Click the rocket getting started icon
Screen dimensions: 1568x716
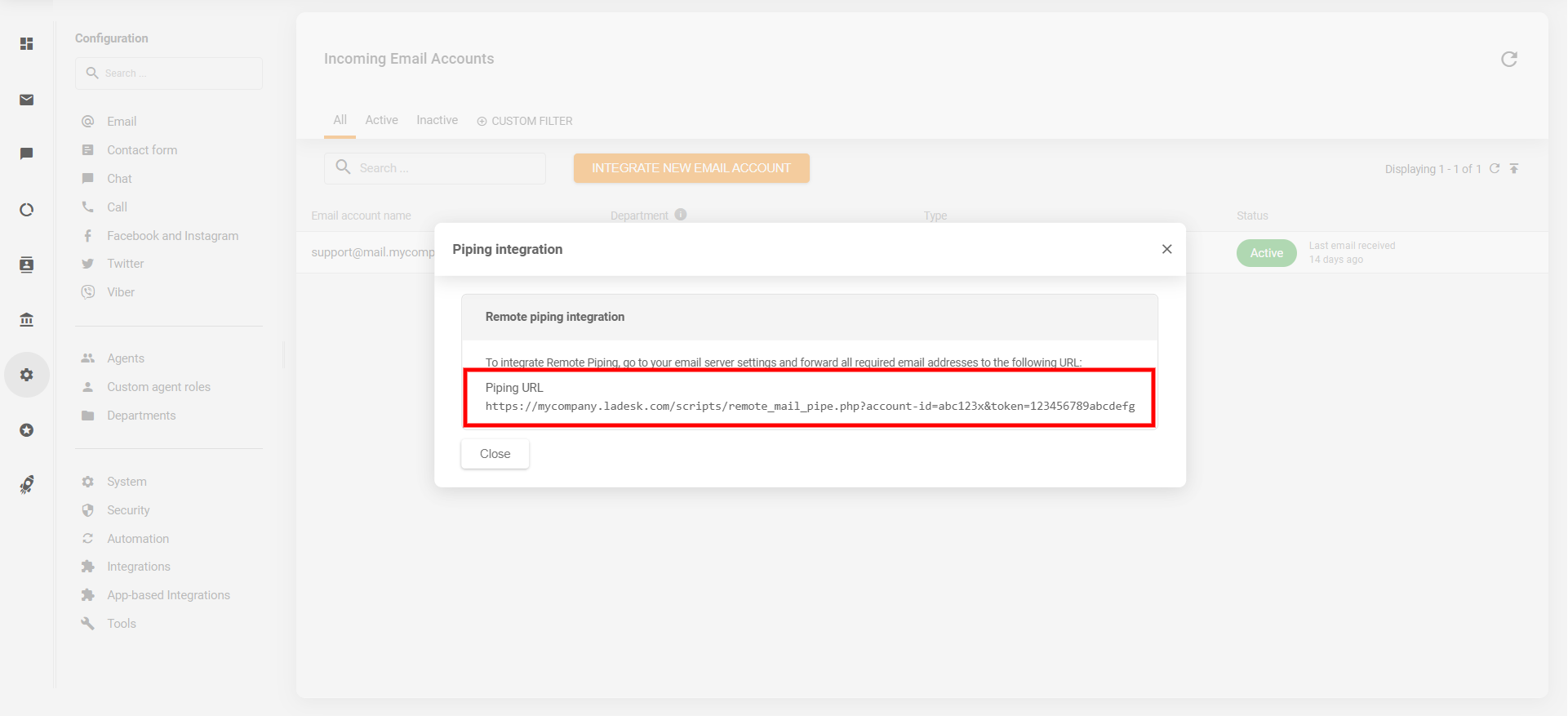(x=27, y=485)
